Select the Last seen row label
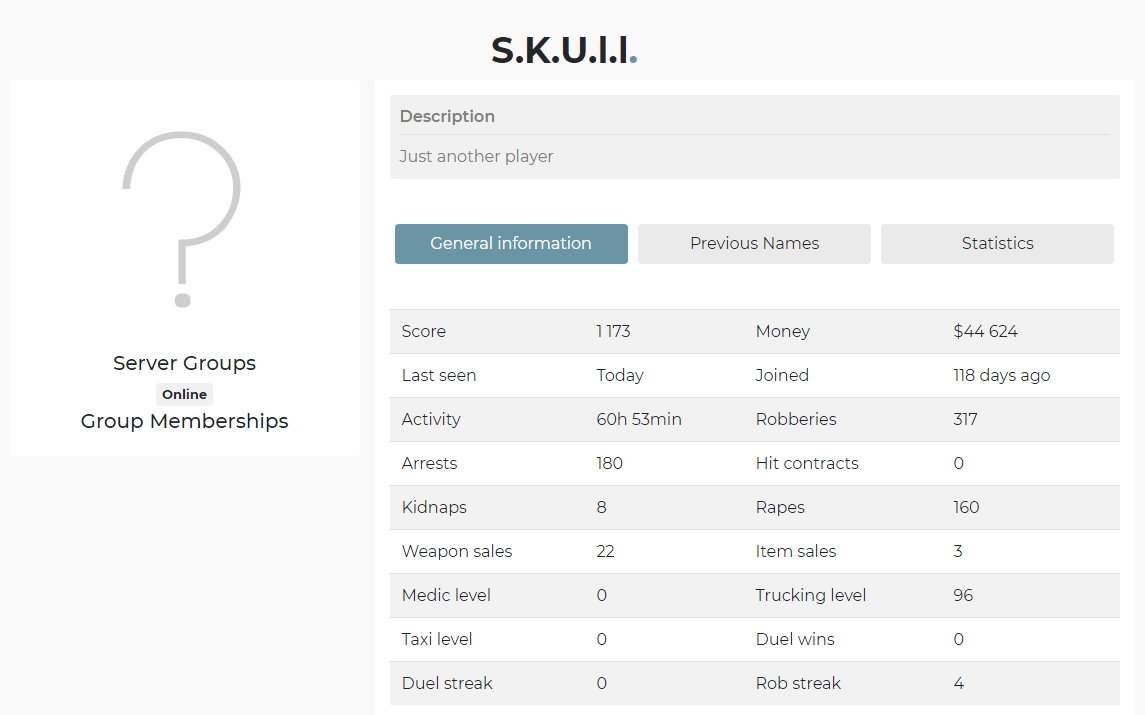 click(439, 375)
